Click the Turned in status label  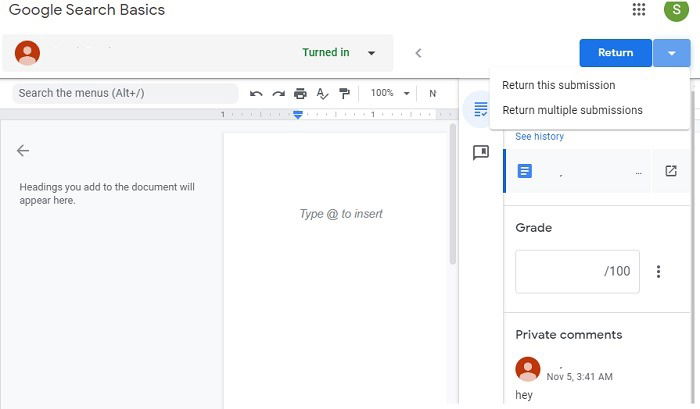coord(325,53)
